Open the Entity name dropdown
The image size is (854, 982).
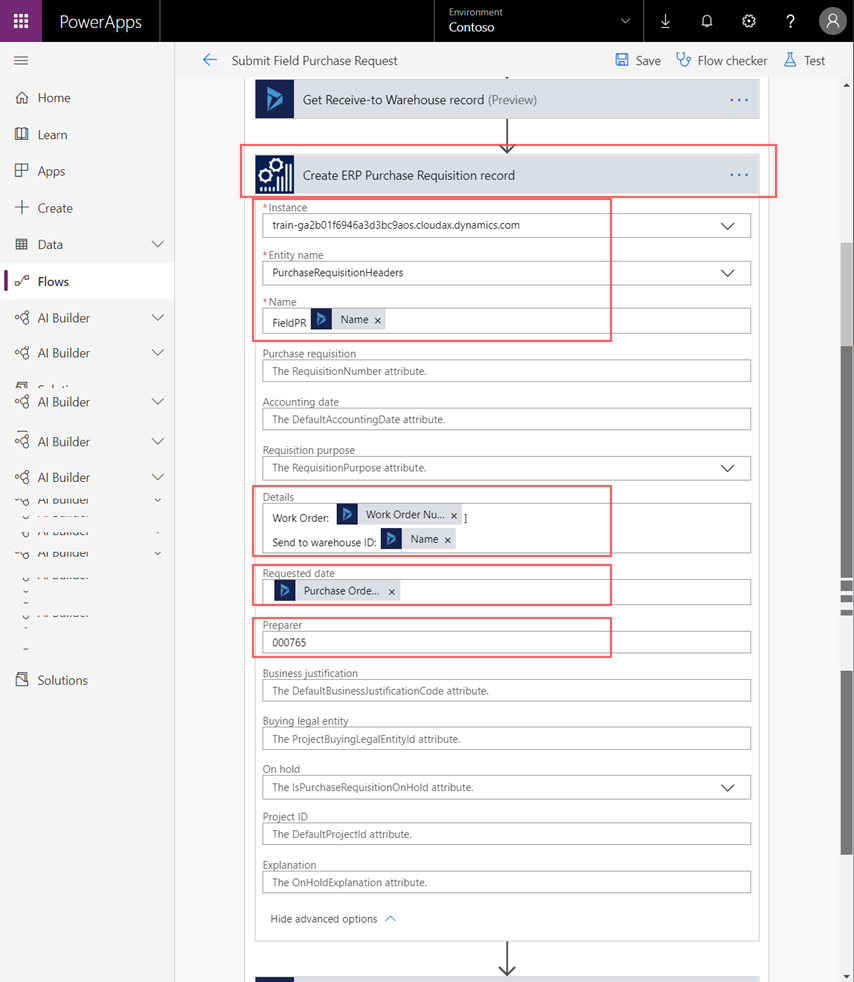(727, 273)
